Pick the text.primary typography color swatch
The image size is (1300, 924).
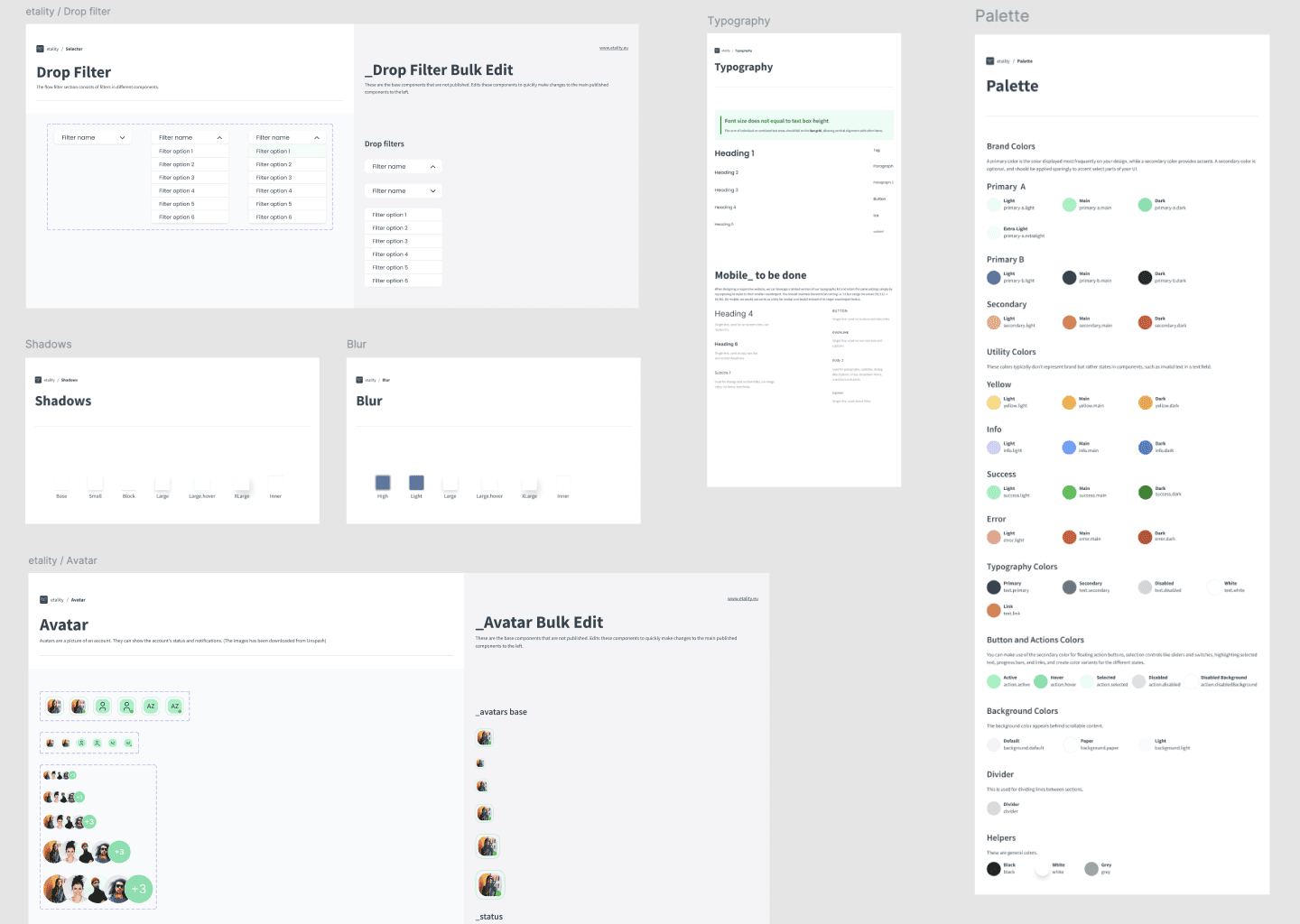tap(994, 587)
